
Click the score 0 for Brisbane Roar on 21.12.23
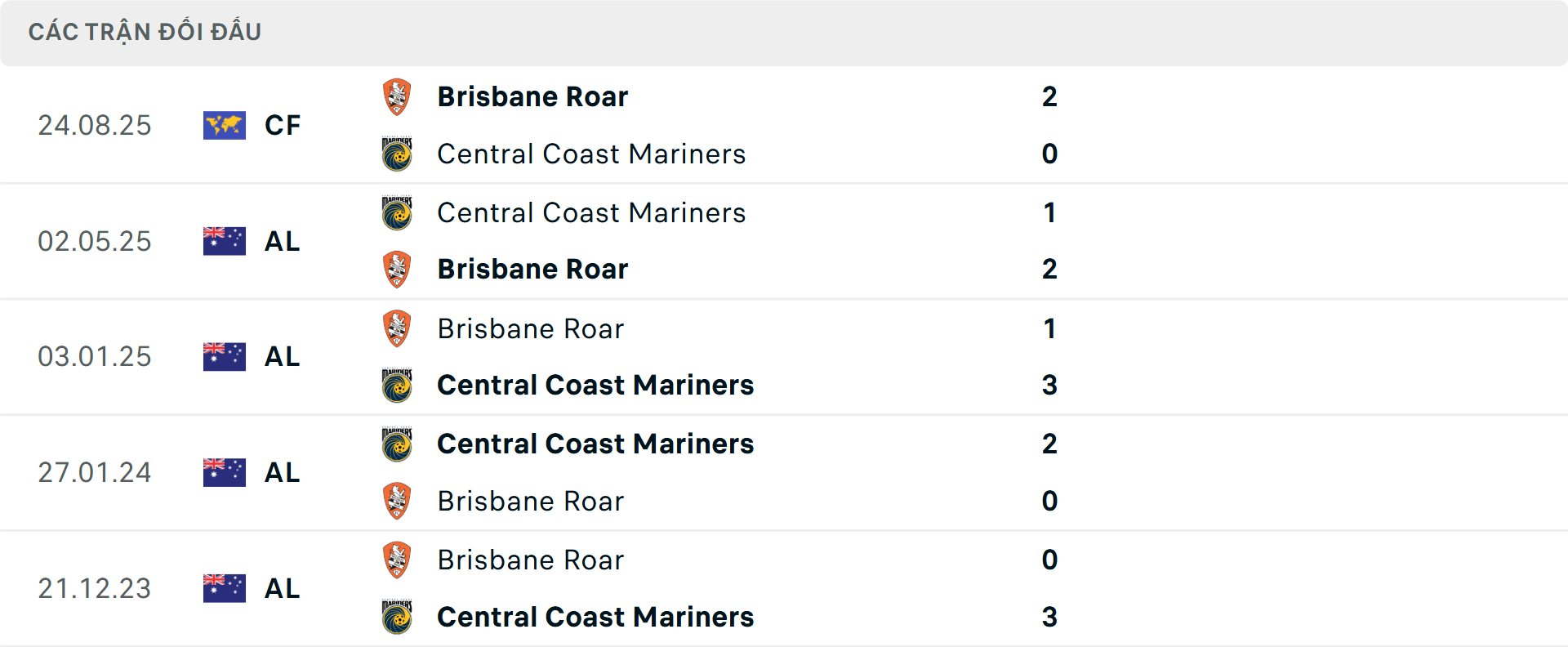click(x=1050, y=560)
